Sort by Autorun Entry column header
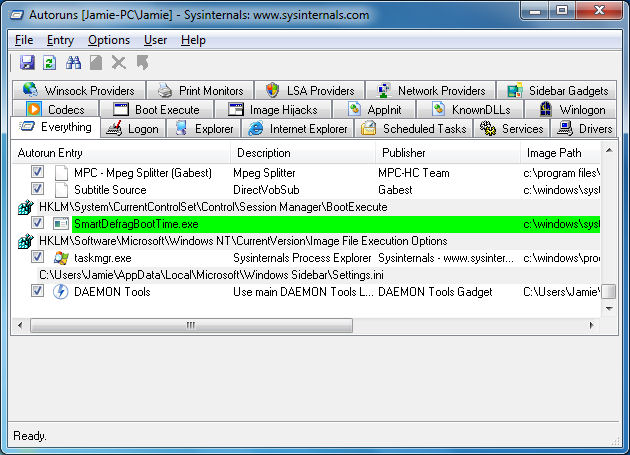 [121, 153]
